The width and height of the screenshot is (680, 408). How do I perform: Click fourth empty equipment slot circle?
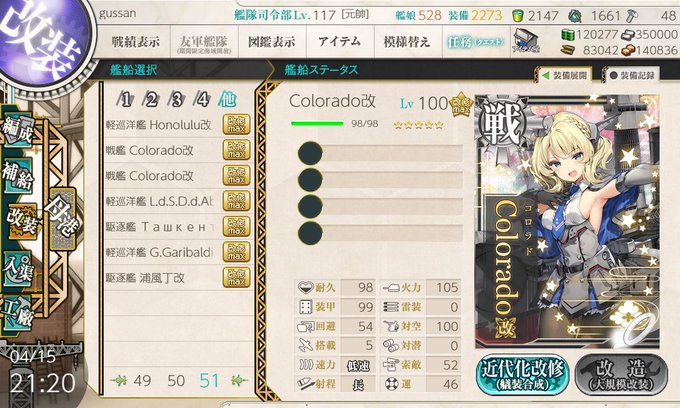(x=310, y=233)
